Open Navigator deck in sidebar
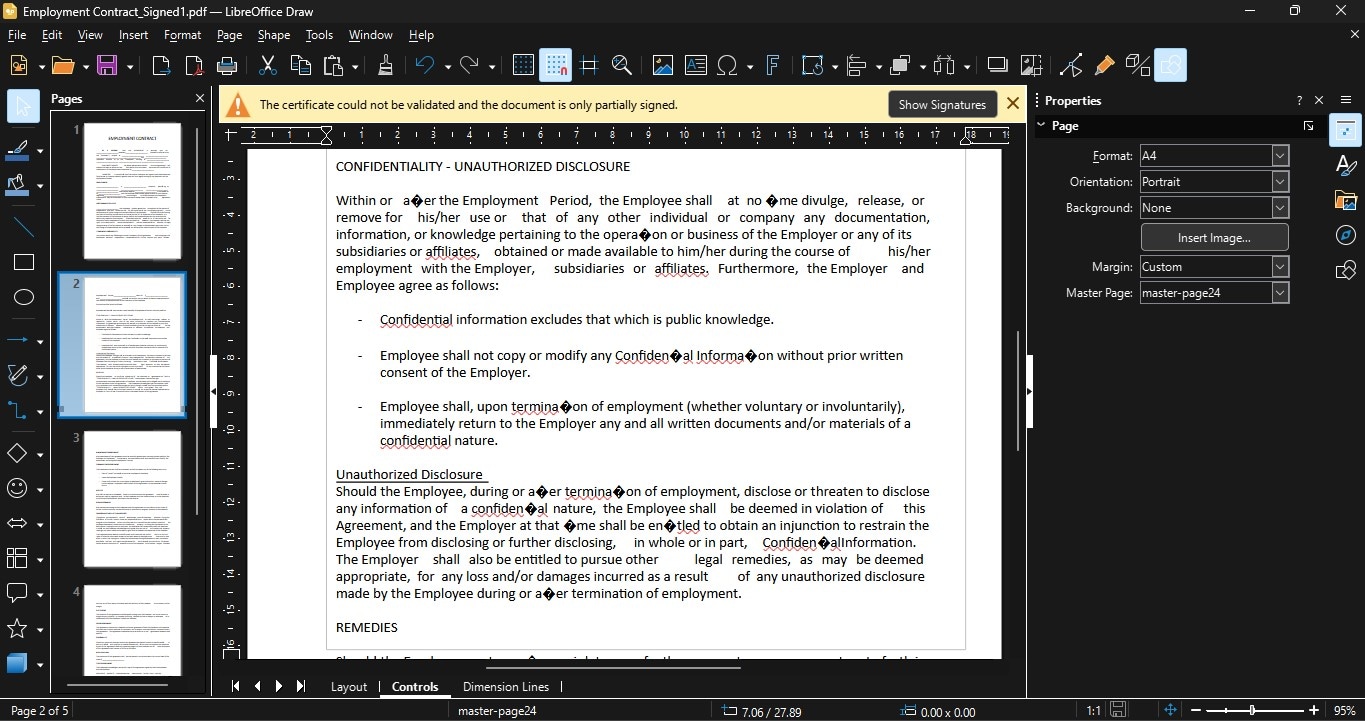 [x=1346, y=235]
